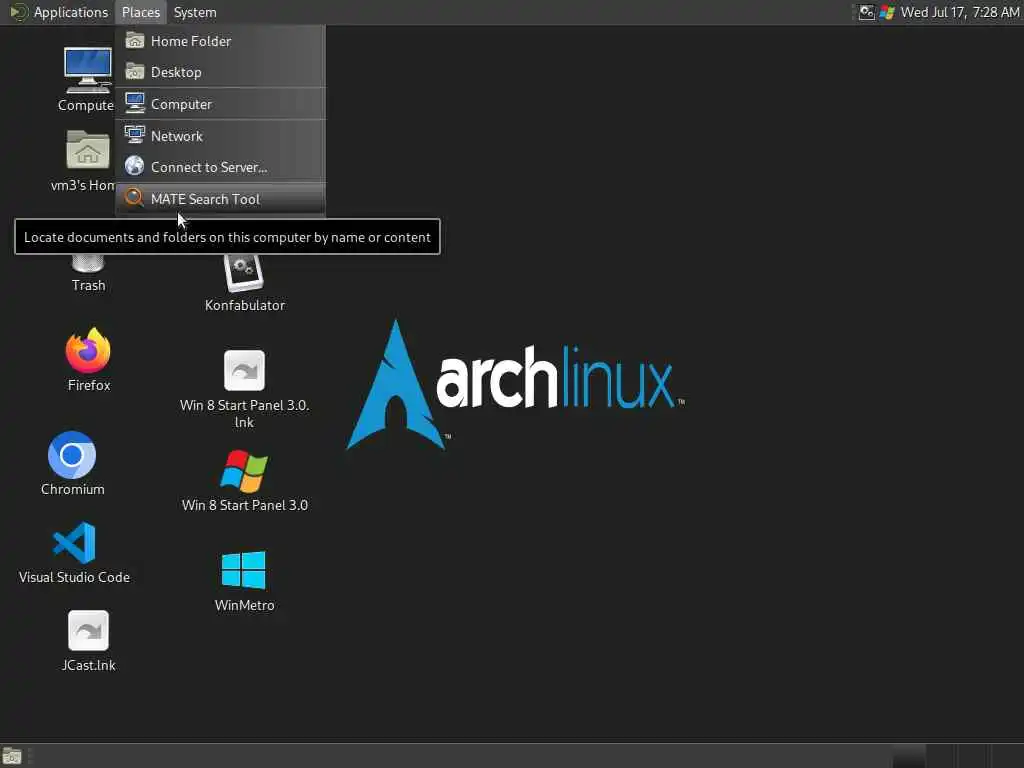This screenshot has width=1024, height=768.
Task: Click the workspace switcher in bottom panel
Action: [x=957, y=756]
